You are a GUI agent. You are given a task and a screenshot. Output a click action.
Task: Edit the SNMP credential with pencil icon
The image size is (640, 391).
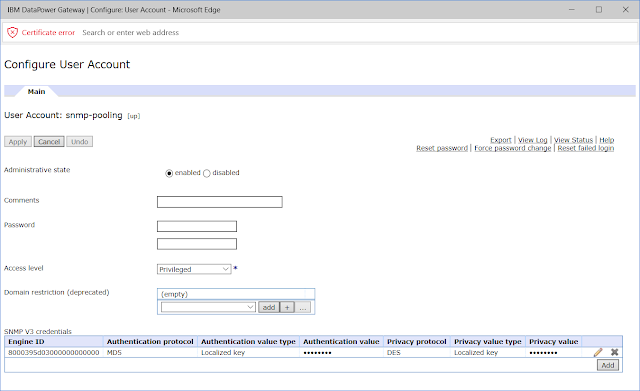tap(598, 352)
